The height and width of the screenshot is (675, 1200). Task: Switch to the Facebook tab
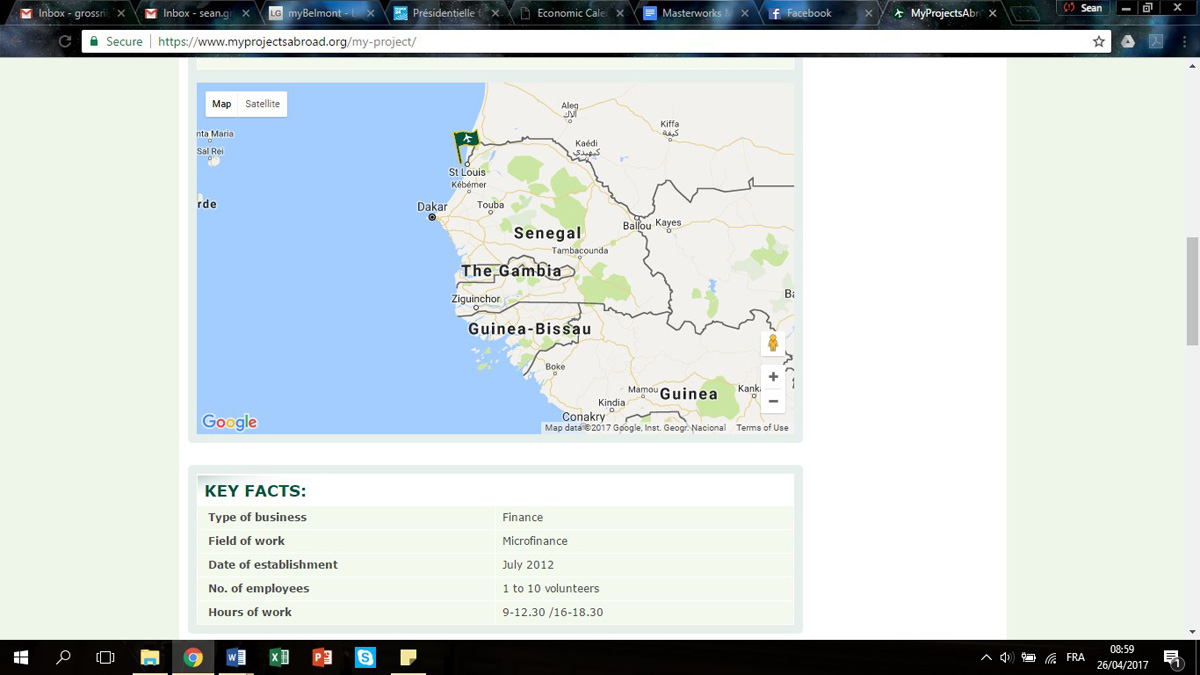pyautogui.click(x=808, y=14)
